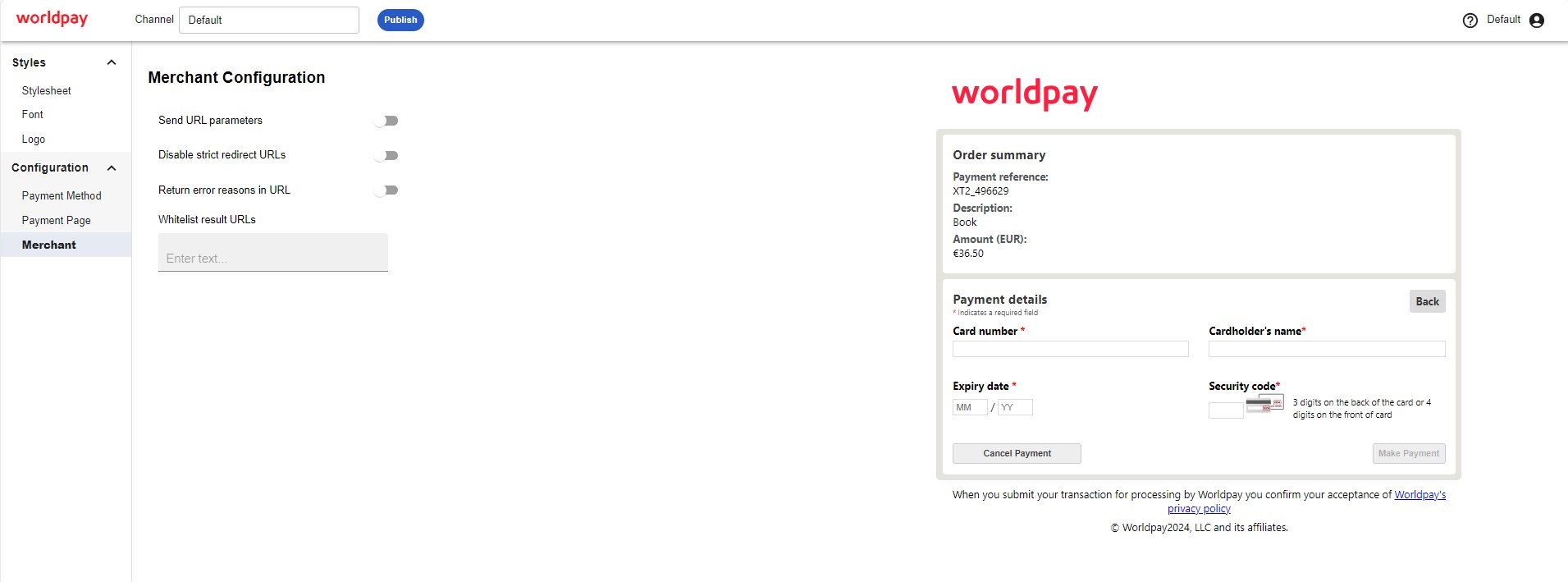Viewport: 1568px width, 582px height.
Task: Open Stylesheet in the sidebar
Action: (x=46, y=90)
